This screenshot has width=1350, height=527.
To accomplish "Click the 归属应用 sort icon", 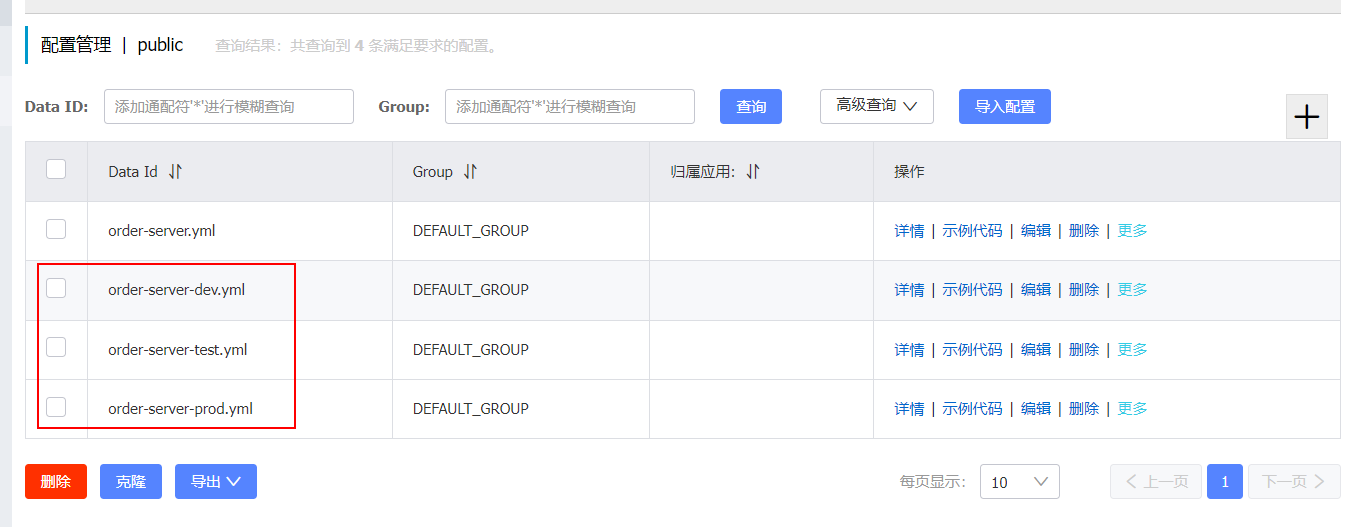I will (x=753, y=171).
